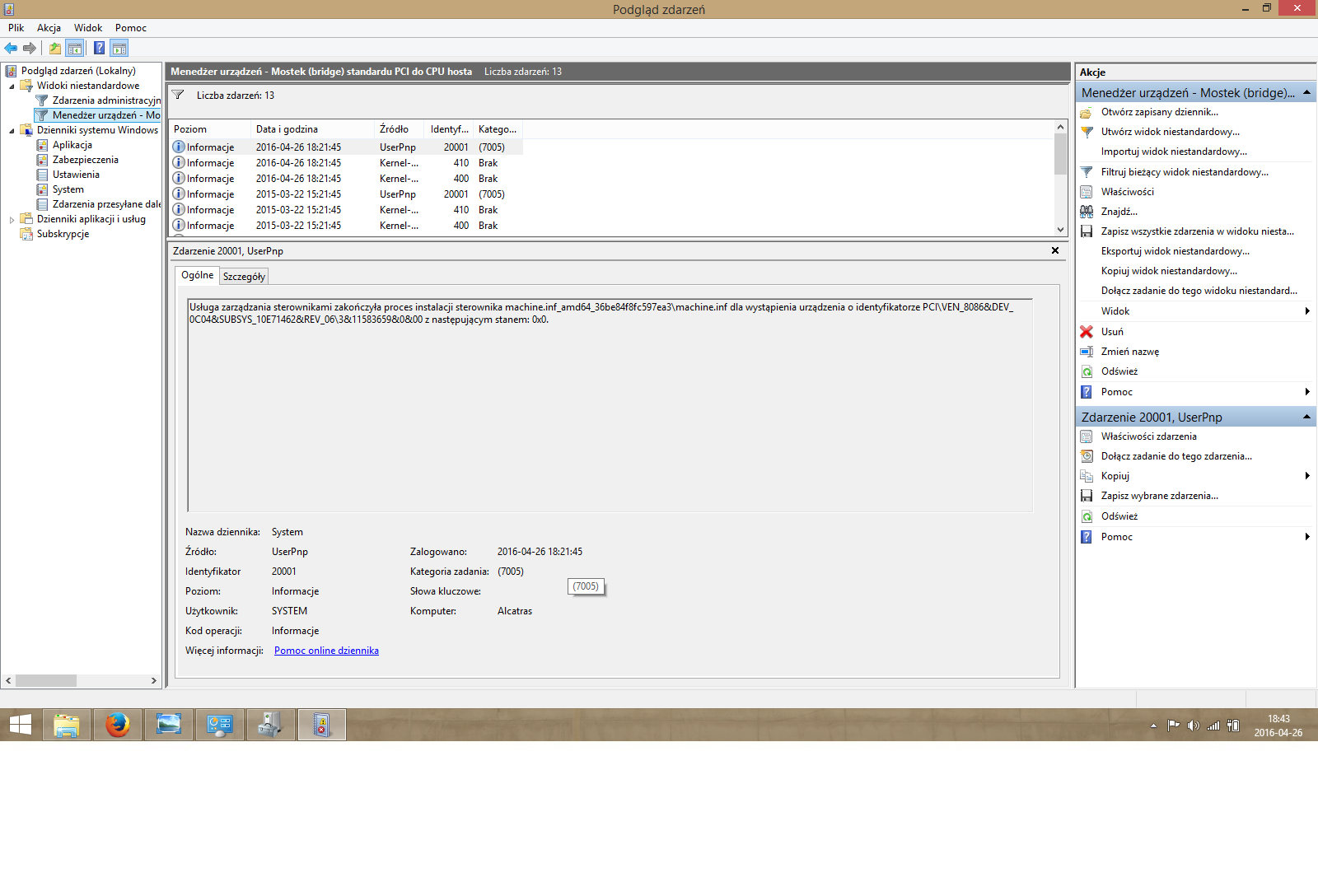Open the Pomoc online dziennika link
1318x896 pixels.
[326, 651]
